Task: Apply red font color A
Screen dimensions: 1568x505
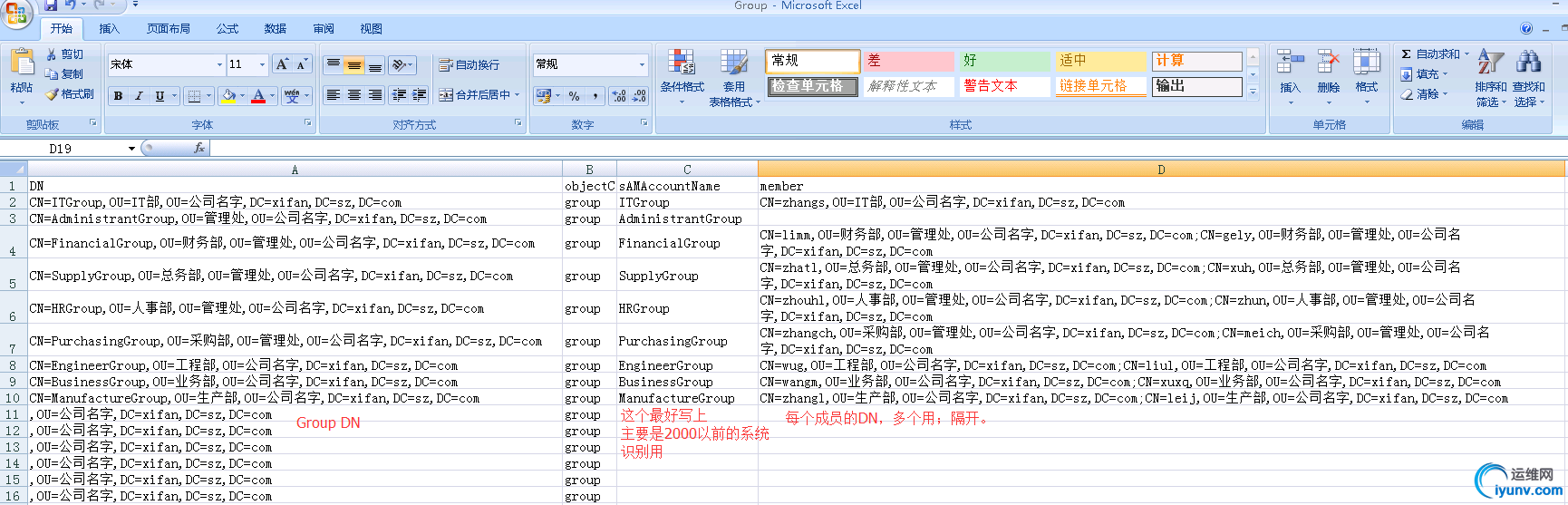Action: tap(259, 95)
